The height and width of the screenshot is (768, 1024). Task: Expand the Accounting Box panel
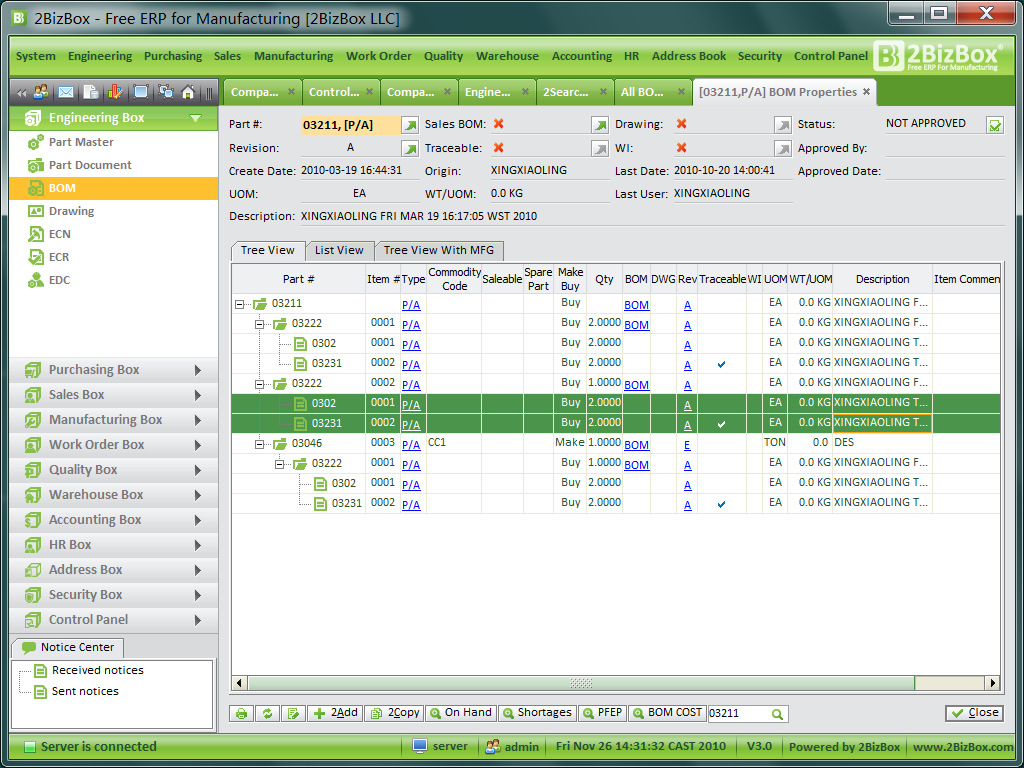pyautogui.click(x=114, y=520)
